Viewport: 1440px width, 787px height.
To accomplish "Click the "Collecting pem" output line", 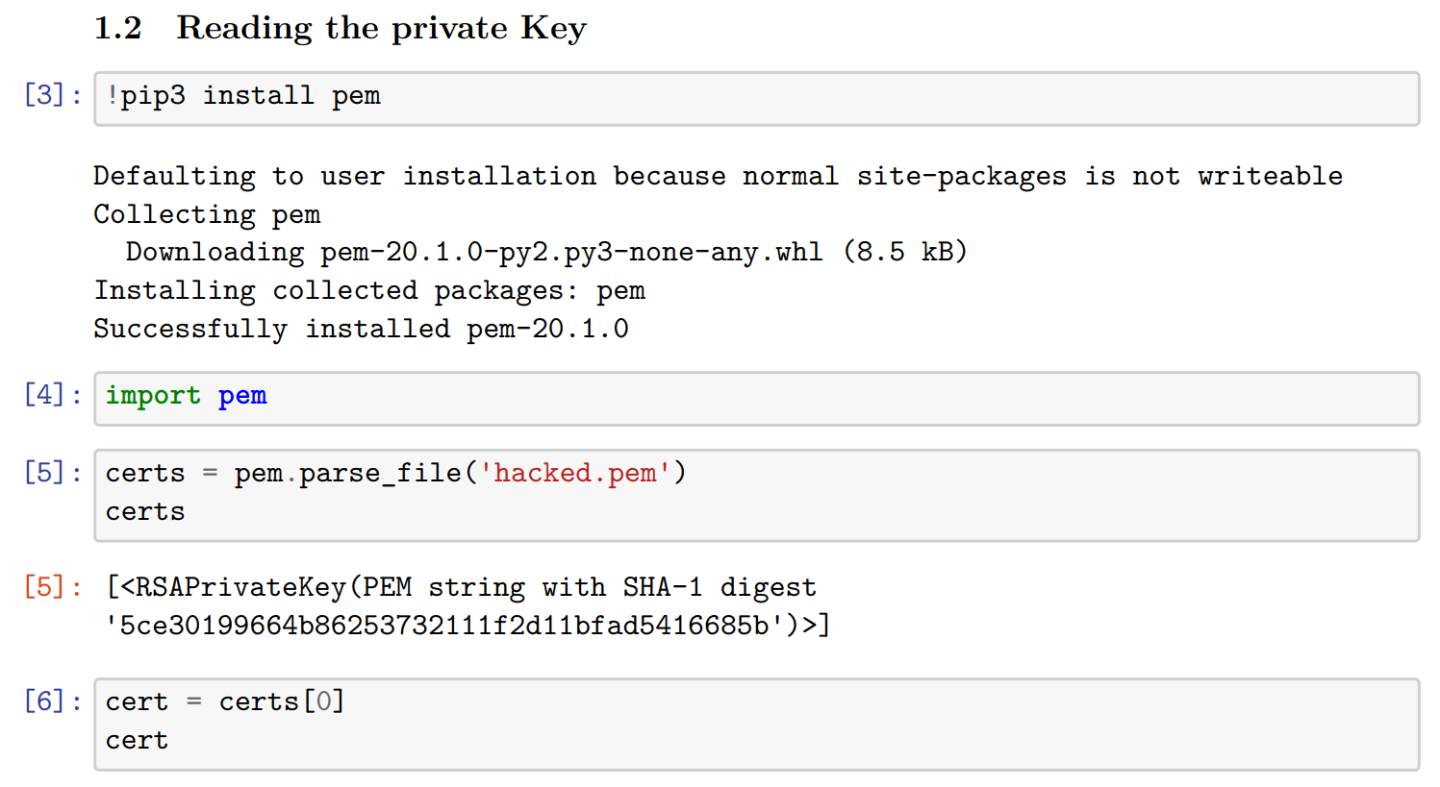I will (x=207, y=215).
